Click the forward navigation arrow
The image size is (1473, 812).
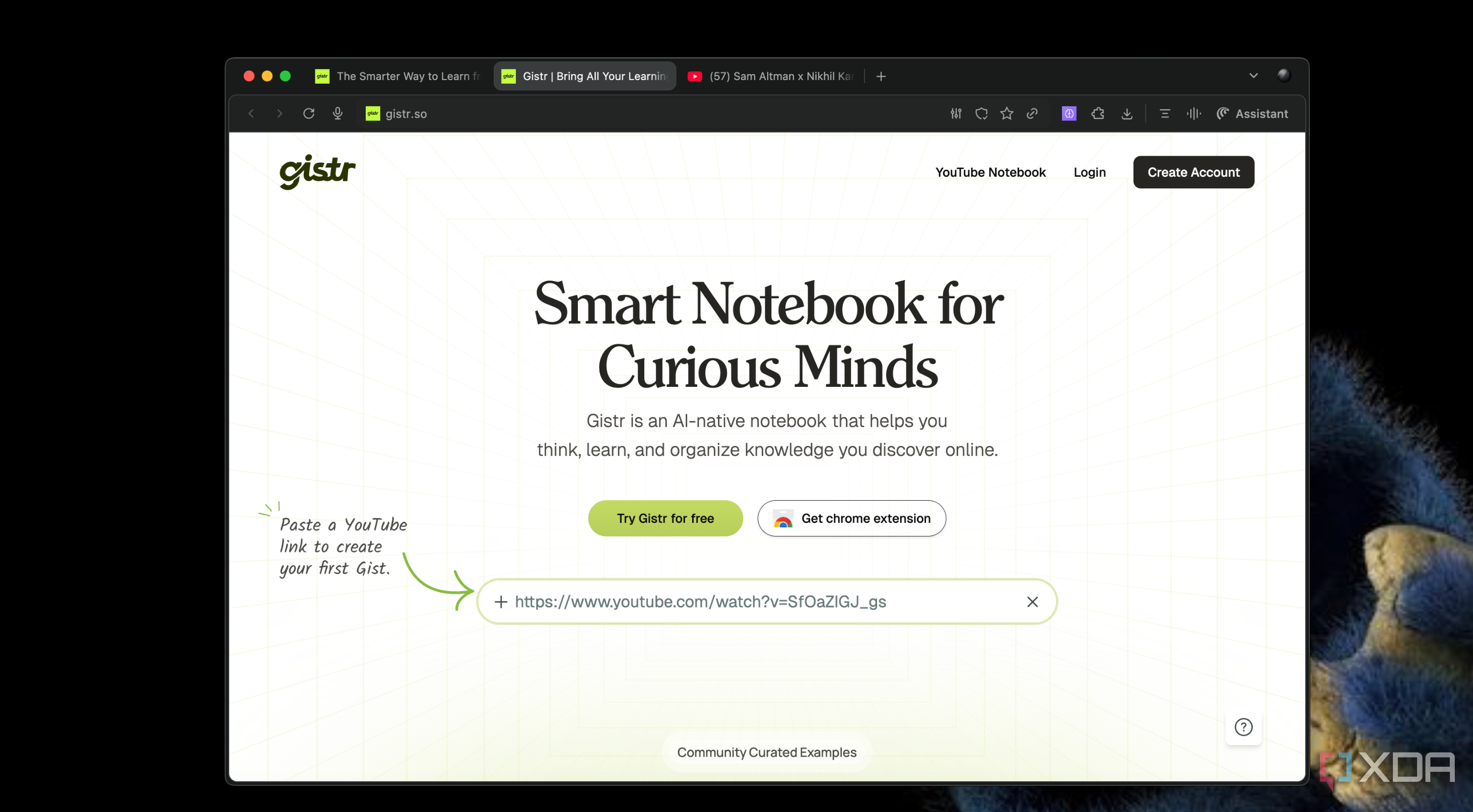click(279, 114)
